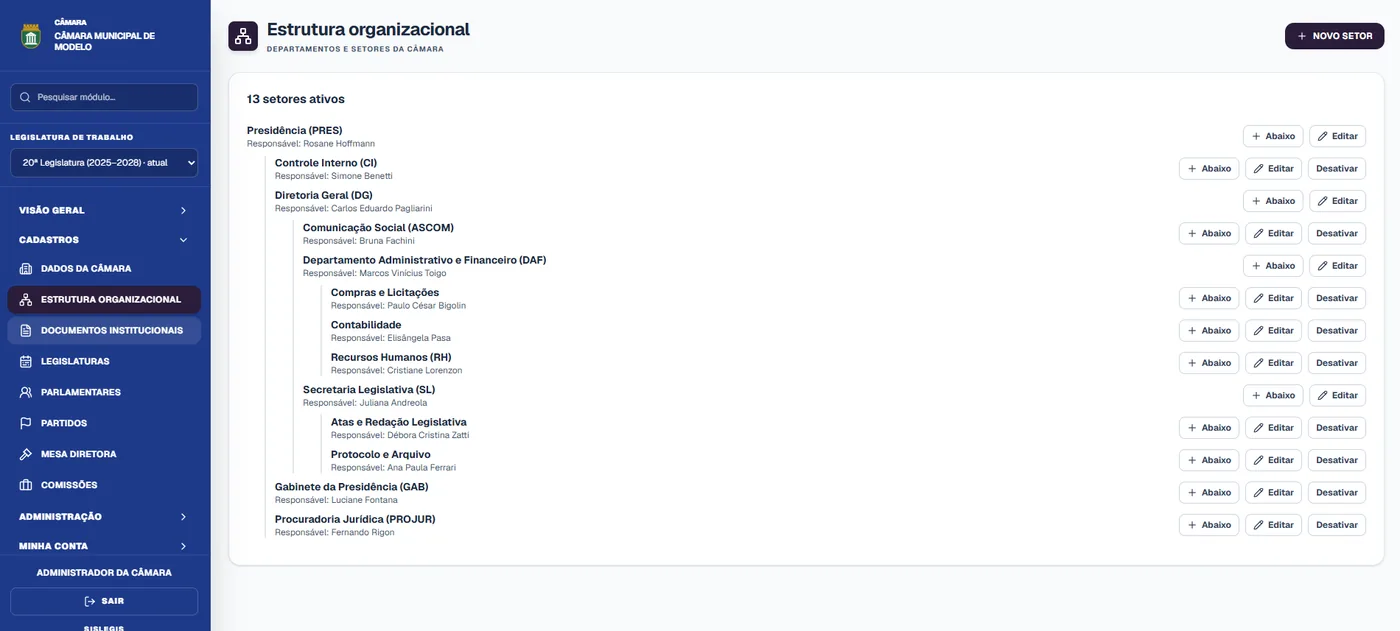The image size is (1400, 631).
Task: Click the Departamento Administrativo e Financeiro name
Action: 425,260
